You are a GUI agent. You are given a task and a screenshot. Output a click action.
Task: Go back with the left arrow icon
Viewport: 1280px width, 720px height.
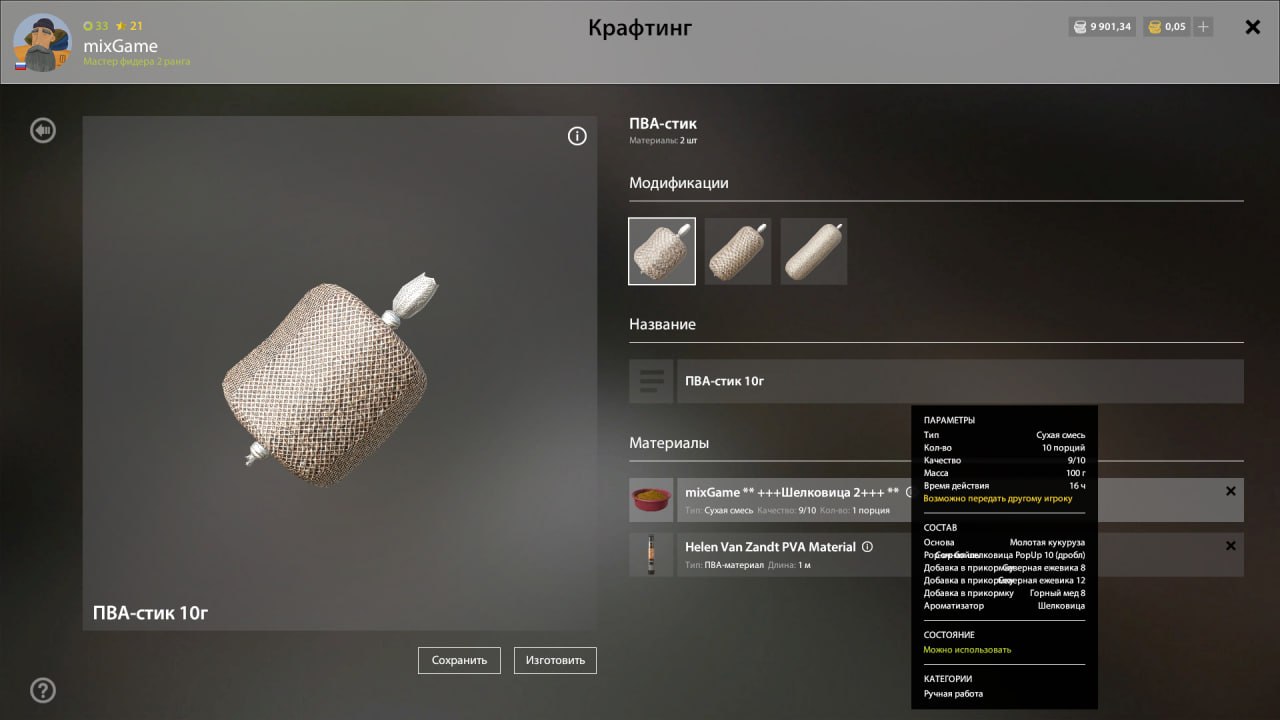click(x=42, y=130)
